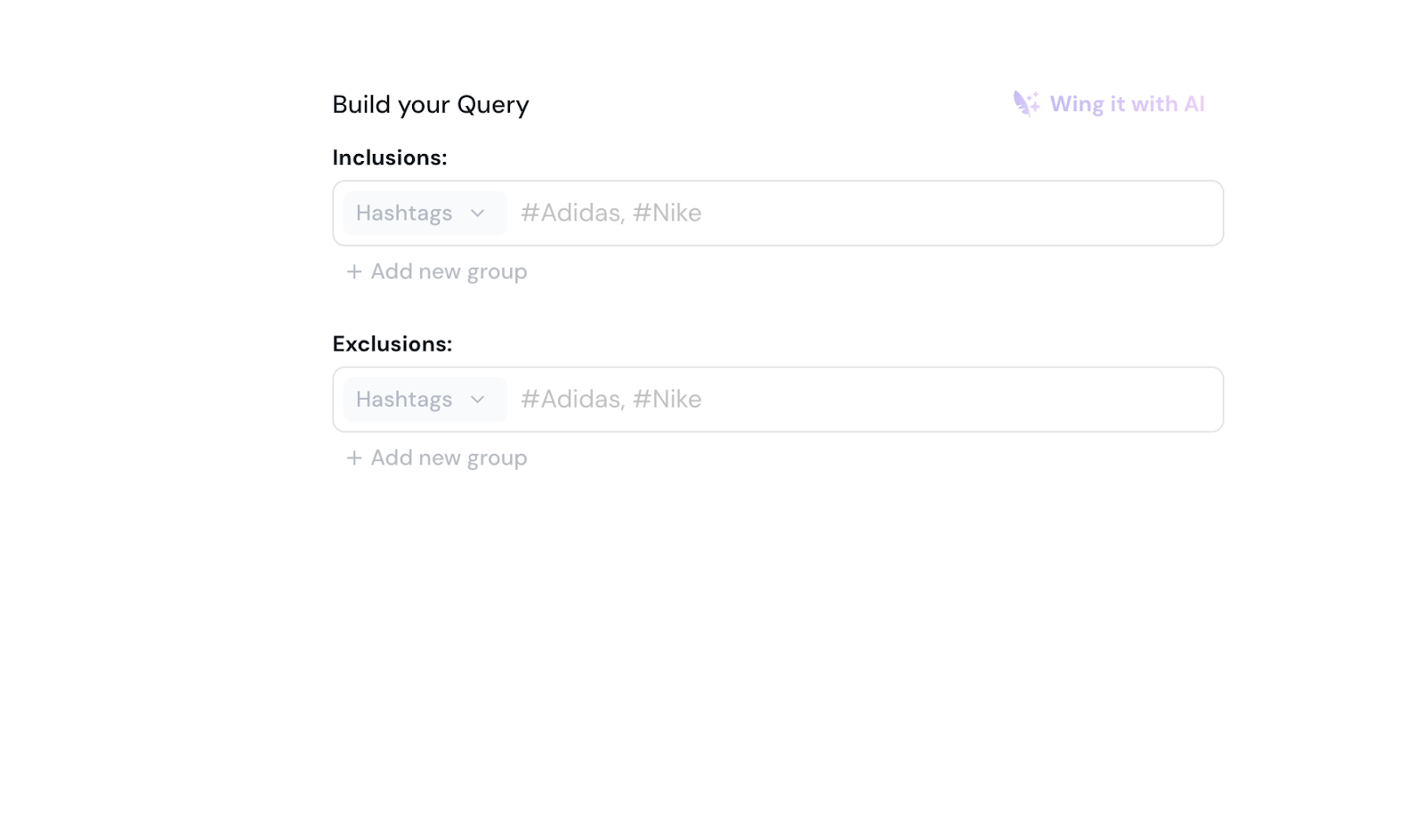Click the #Adidas, #Nike placeholder in Inclusions
1424x840 pixels.
tap(611, 214)
